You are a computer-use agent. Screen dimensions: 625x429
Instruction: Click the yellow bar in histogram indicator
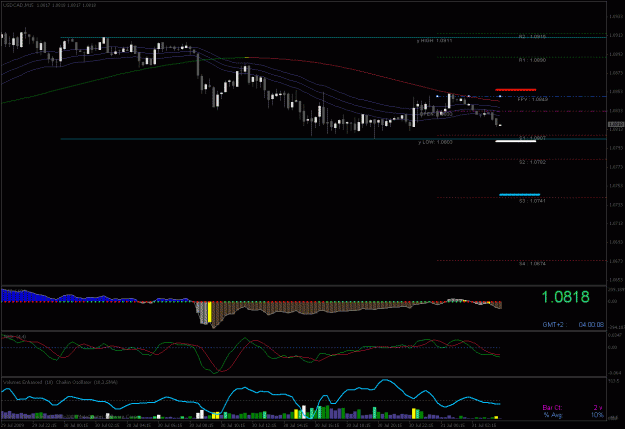(x=210, y=312)
